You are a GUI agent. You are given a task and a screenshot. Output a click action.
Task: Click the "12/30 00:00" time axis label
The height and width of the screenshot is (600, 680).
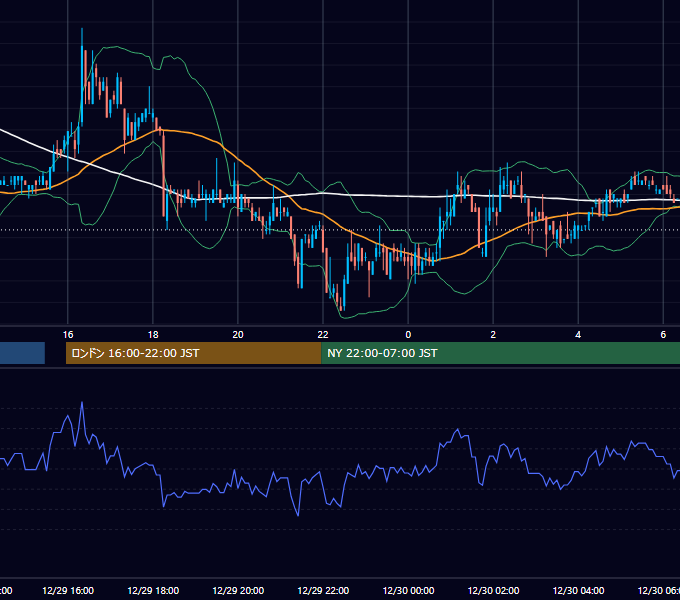408,590
